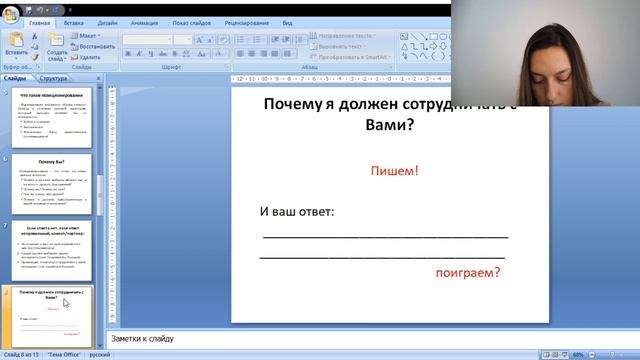The height and width of the screenshot is (360, 640).
Task: Open the Undo history dropdown arrow
Action: (47, 10)
